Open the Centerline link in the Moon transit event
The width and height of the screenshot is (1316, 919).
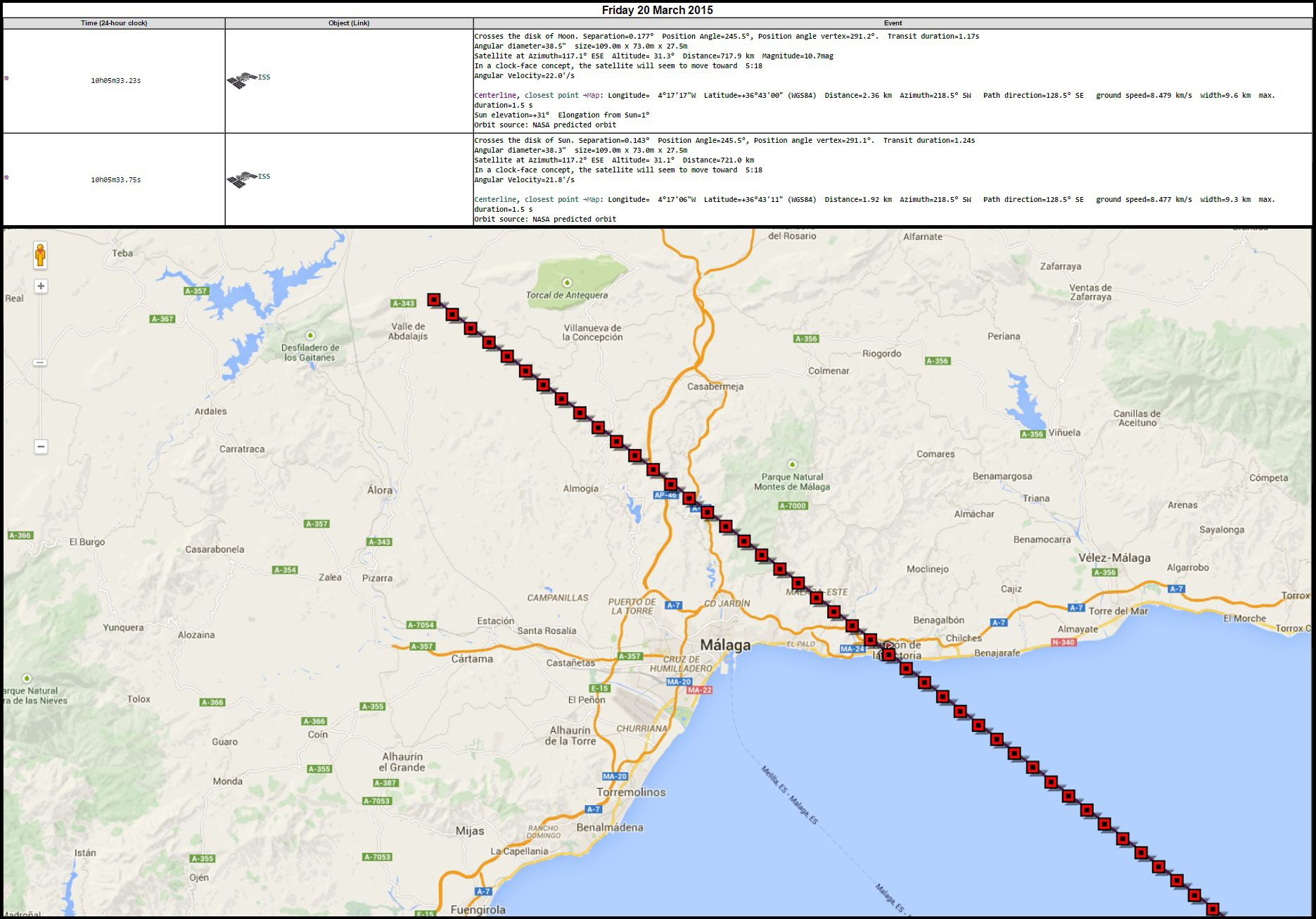(x=496, y=96)
